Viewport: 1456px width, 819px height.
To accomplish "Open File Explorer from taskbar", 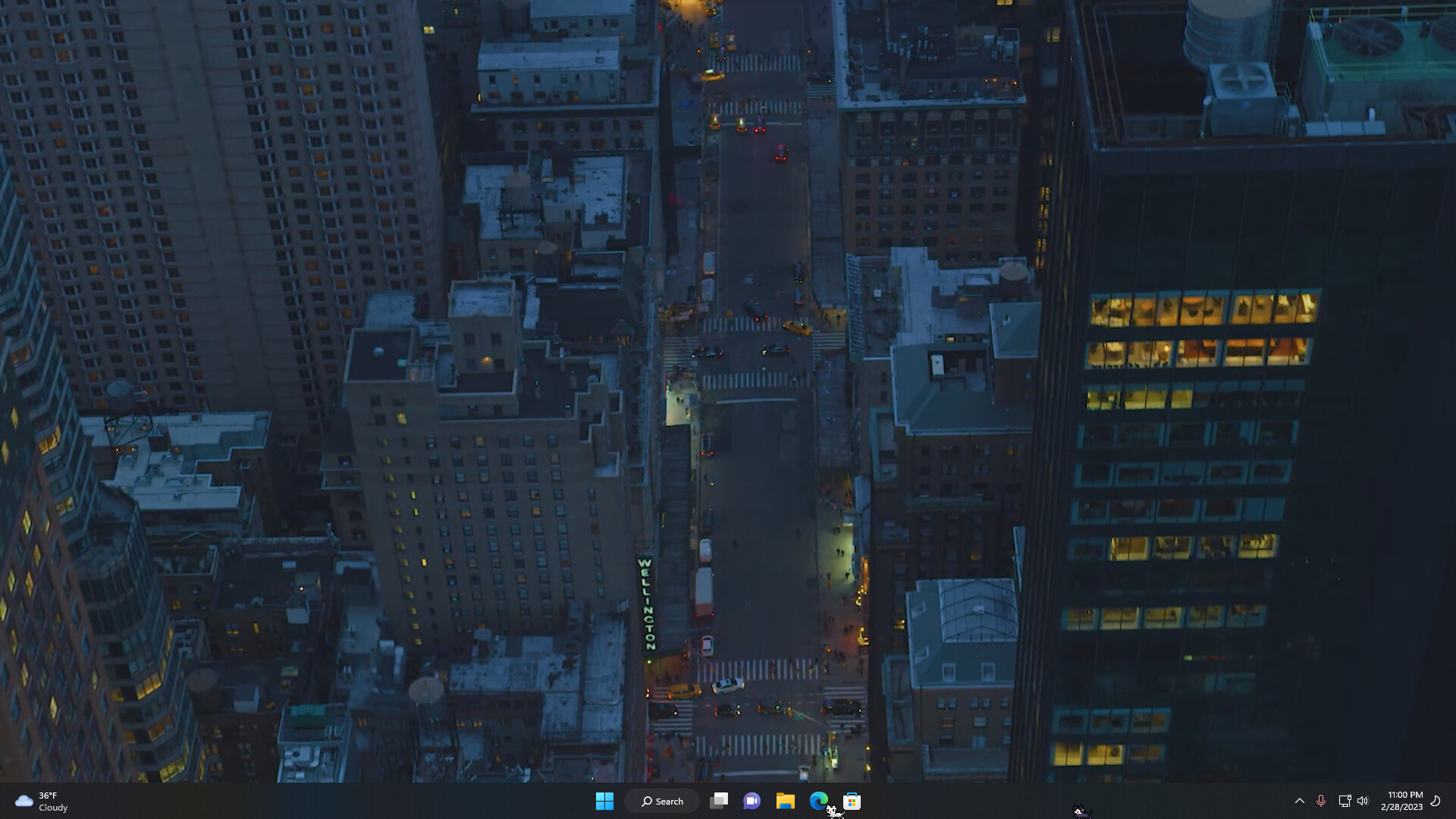I will 785,801.
